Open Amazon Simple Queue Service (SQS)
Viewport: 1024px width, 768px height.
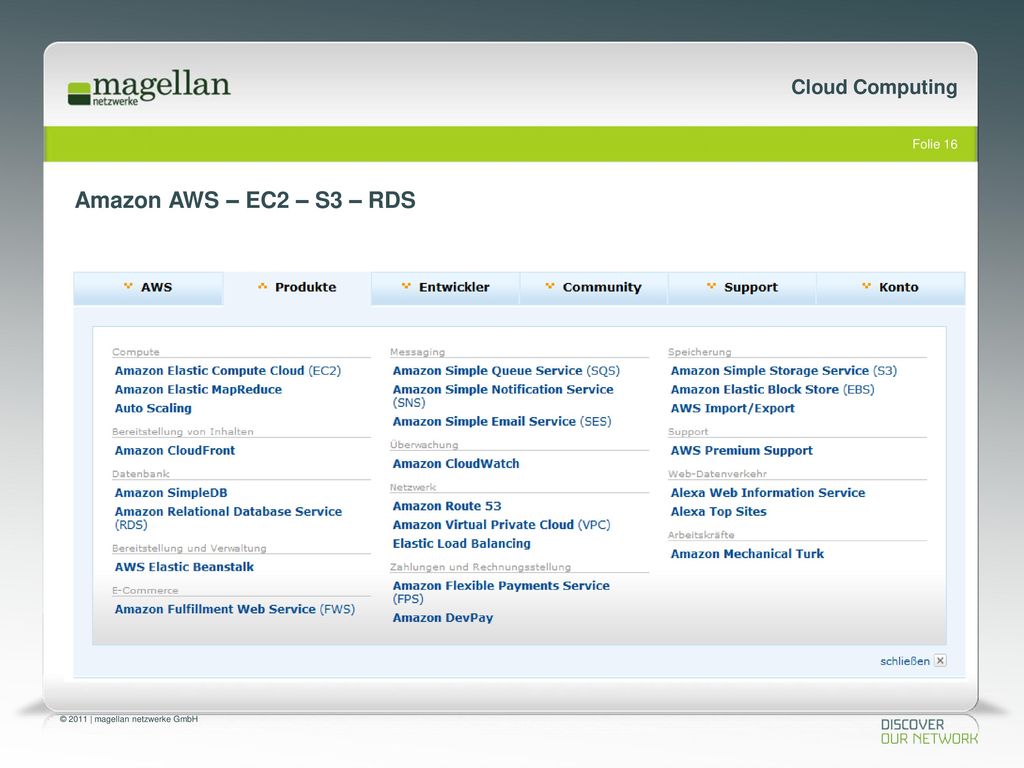coord(506,371)
